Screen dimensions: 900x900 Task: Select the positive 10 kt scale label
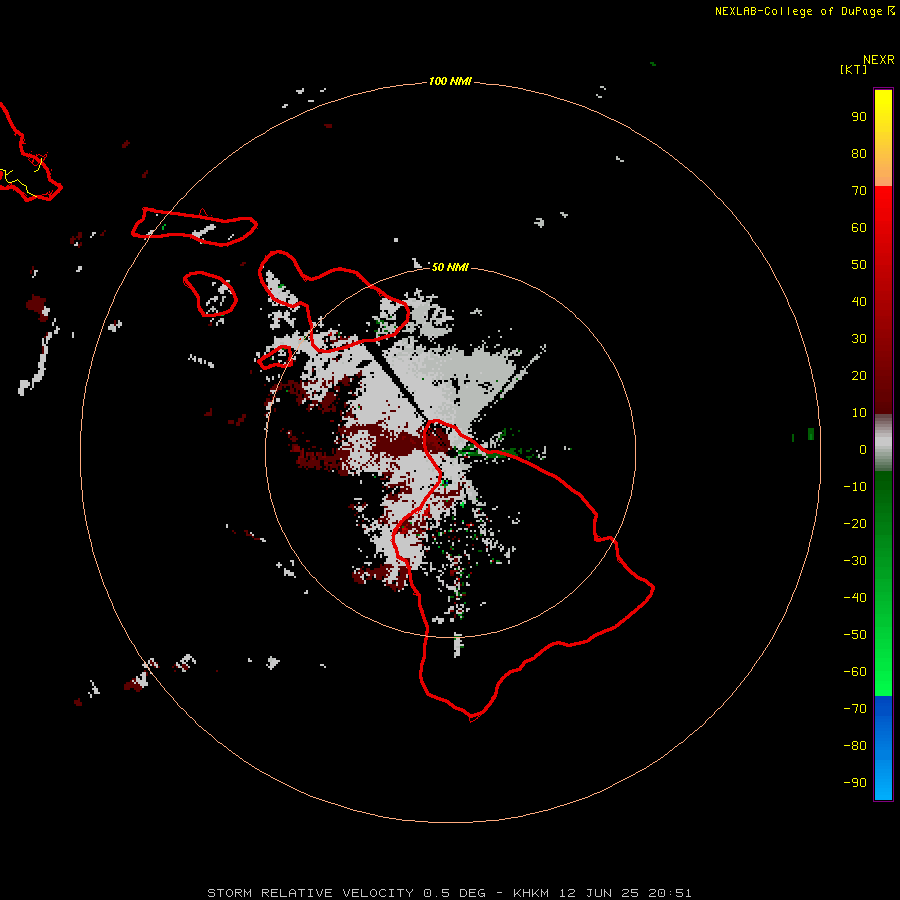click(859, 413)
